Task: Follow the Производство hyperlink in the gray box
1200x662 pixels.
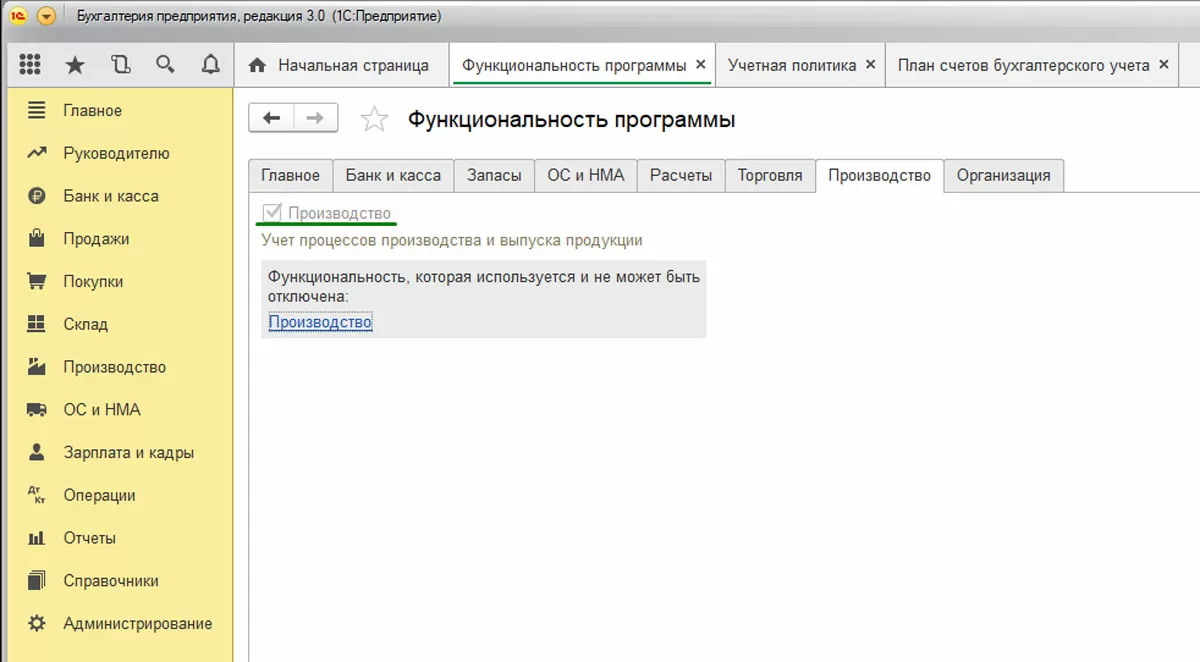Action: pyautogui.click(x=320, y=322)
